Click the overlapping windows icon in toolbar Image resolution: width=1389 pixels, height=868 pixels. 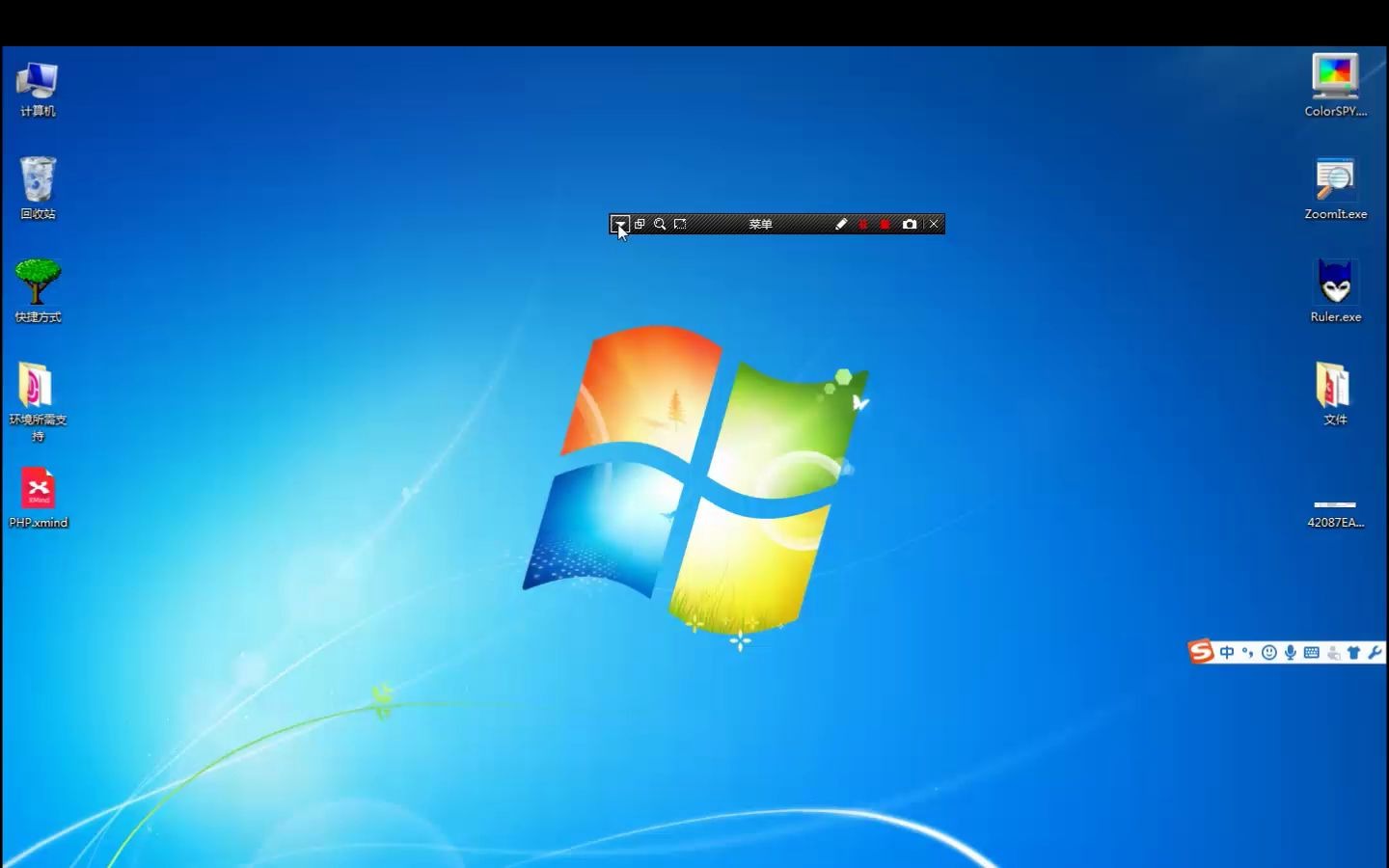click(x=640, y=224)
